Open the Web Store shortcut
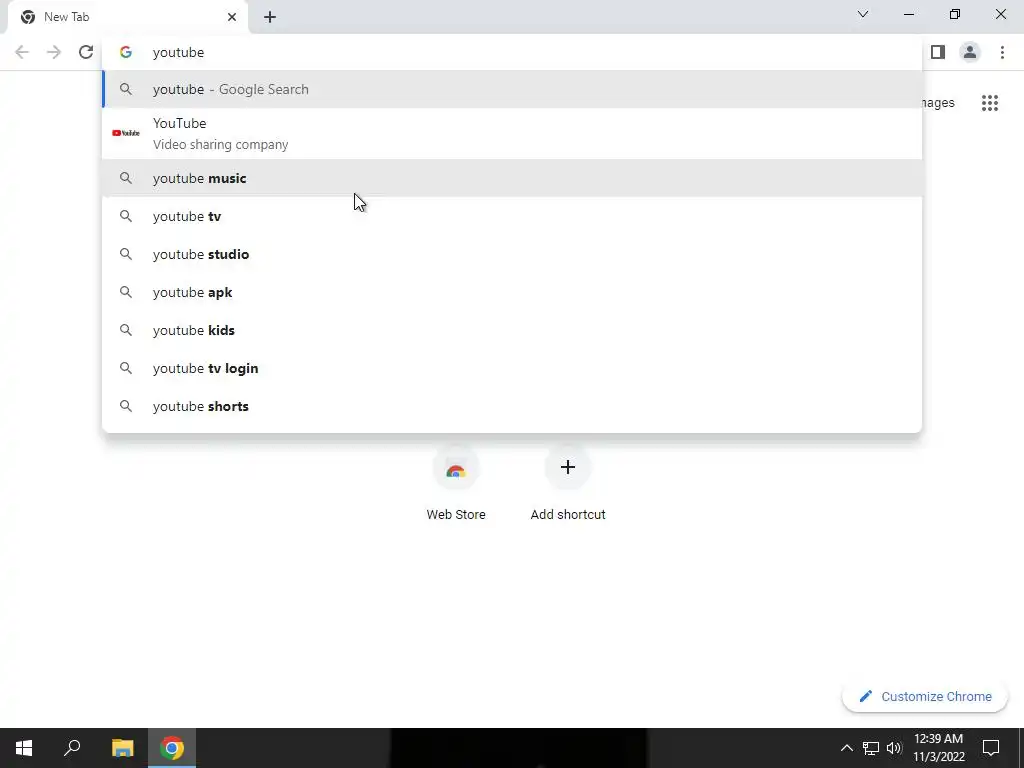1024x768 pixels. pyautogui.click(x=456, y=484)
